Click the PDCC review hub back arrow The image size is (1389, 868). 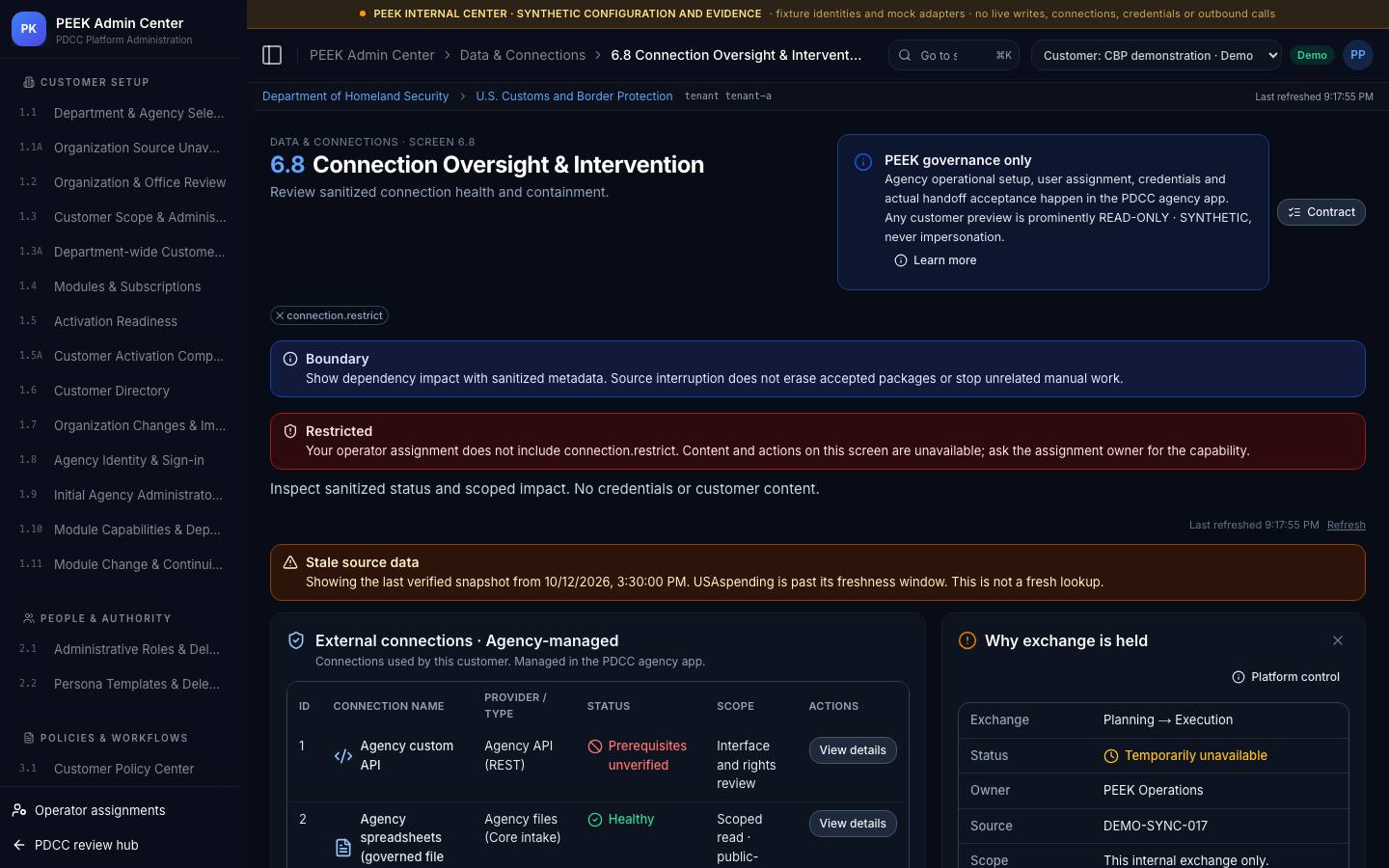(19, 845)
